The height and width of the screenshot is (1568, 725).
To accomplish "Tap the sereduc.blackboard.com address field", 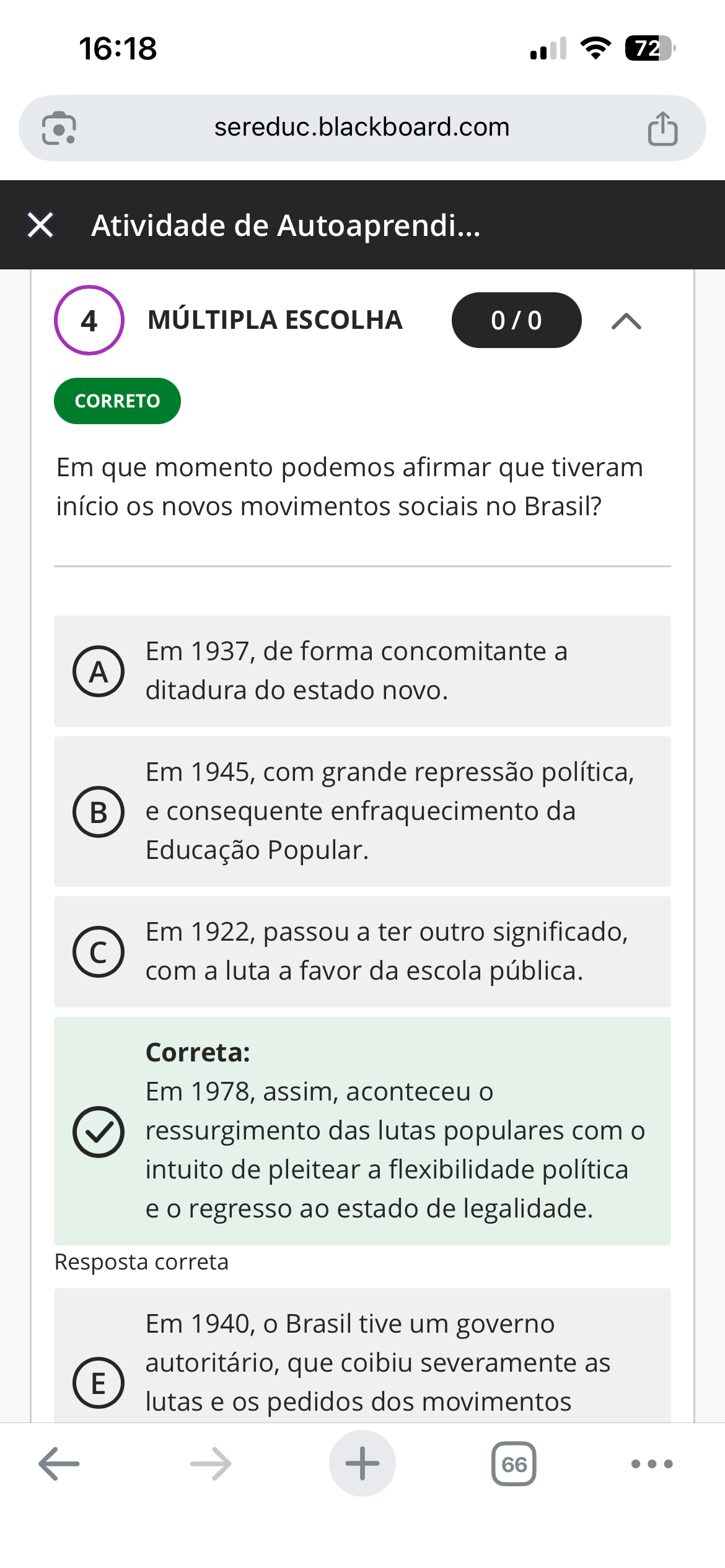I will tap(362, 128).
